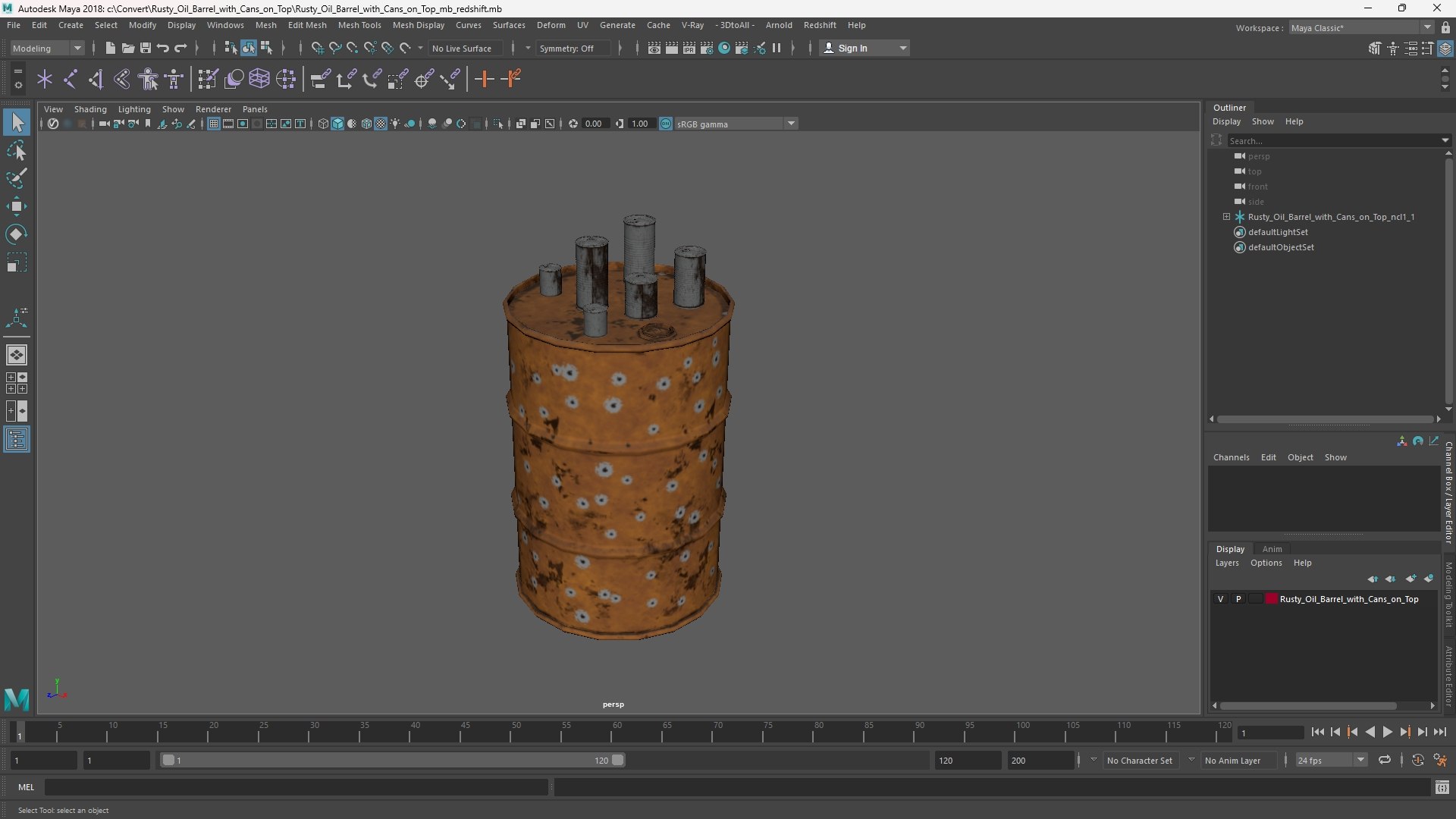Expand the Rusty_Oil_Barrel node in Outliner
Viewport: 1456px width, 819px height.
1226,217
